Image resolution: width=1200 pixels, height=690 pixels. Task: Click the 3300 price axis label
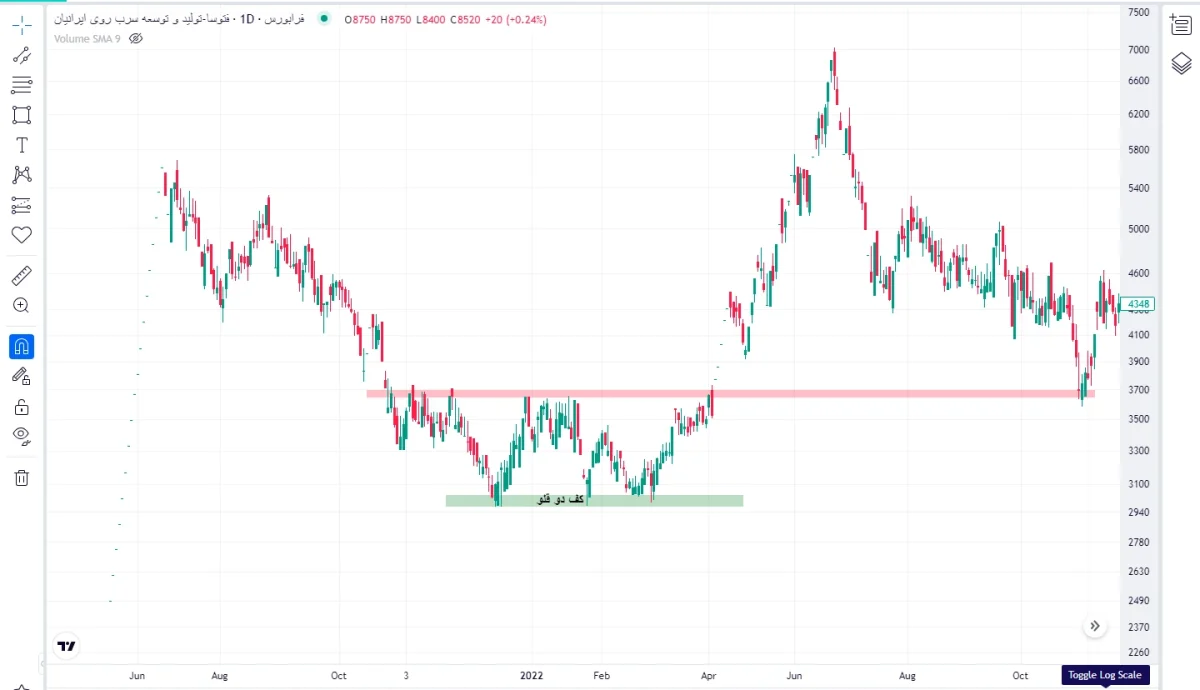coord(1139,450)
